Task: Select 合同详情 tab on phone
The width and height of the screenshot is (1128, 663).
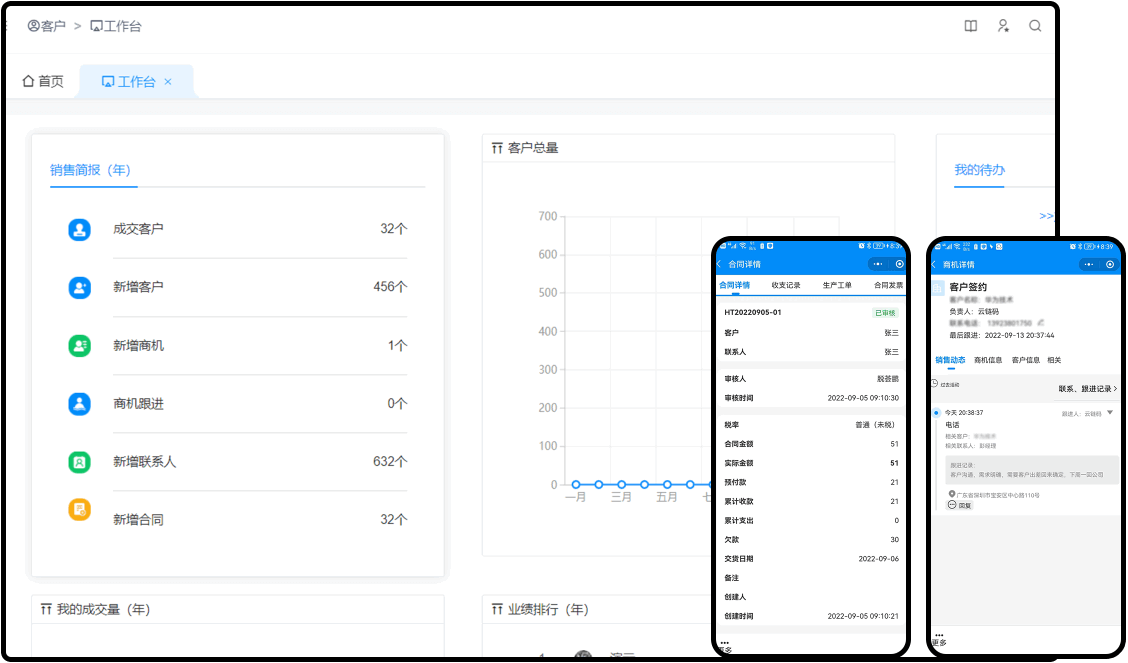Action: [734, 285]
